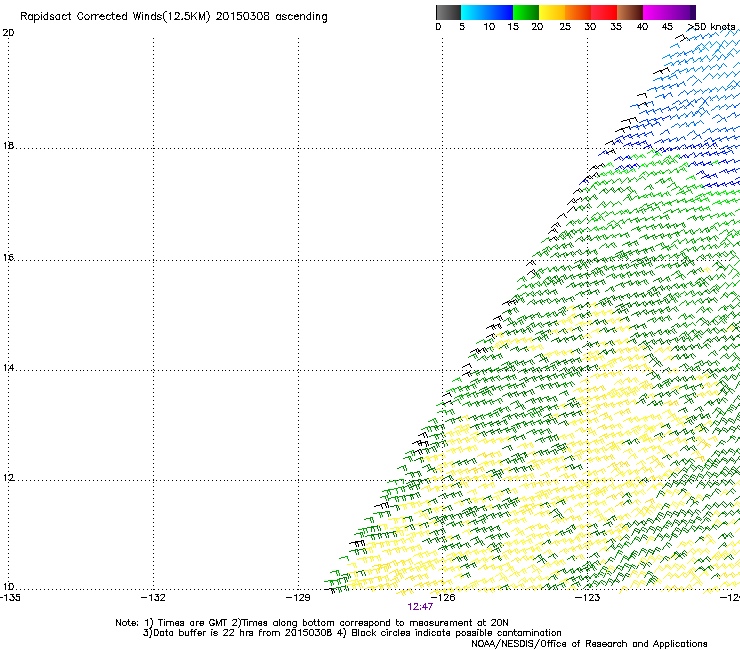
Task: Click the yellow 20-25 knots legend segment
Action: pyautogui.click(x=552, y=12)
